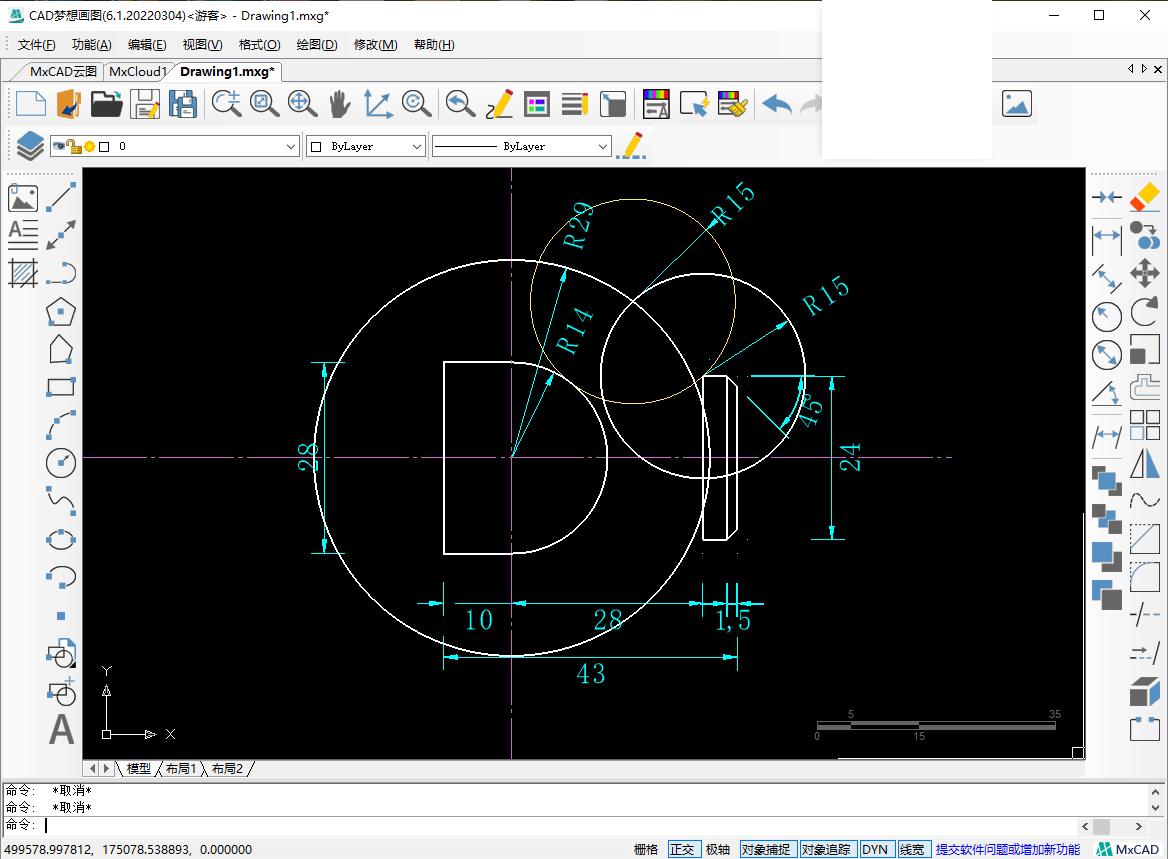This screenshot has width=1168, height=859.
Task: Enable 栅格 grid display
Action: (x=646, y=849)
